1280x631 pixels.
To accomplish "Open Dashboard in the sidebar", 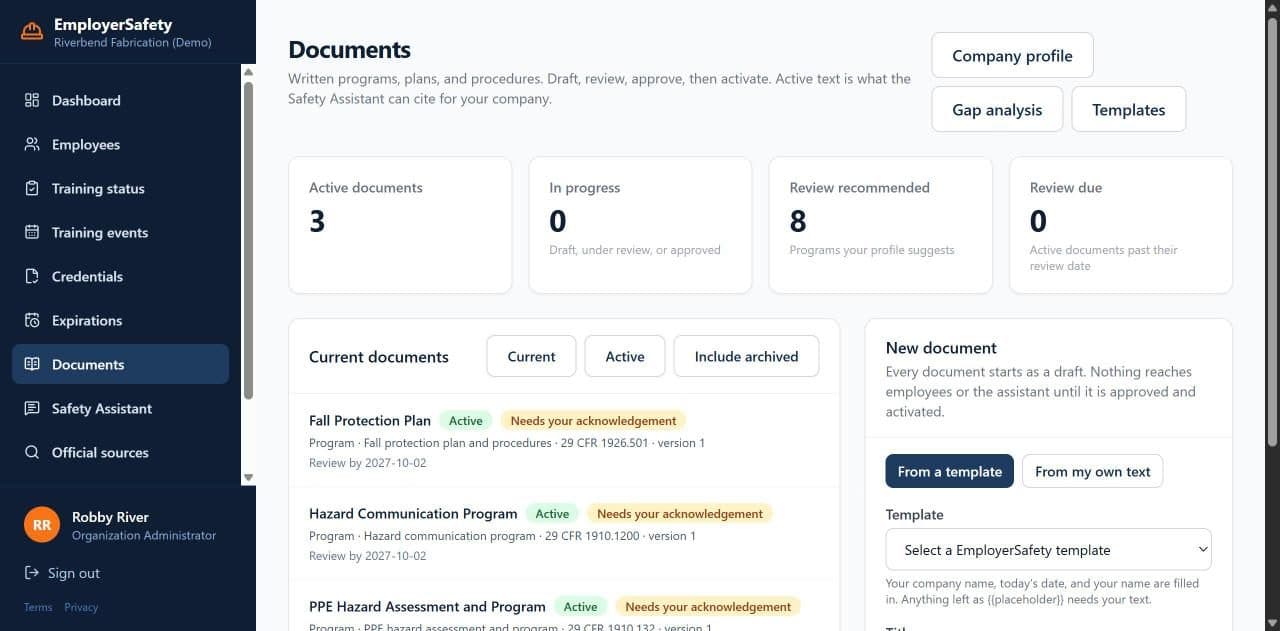I will click(x=120, y=100).
